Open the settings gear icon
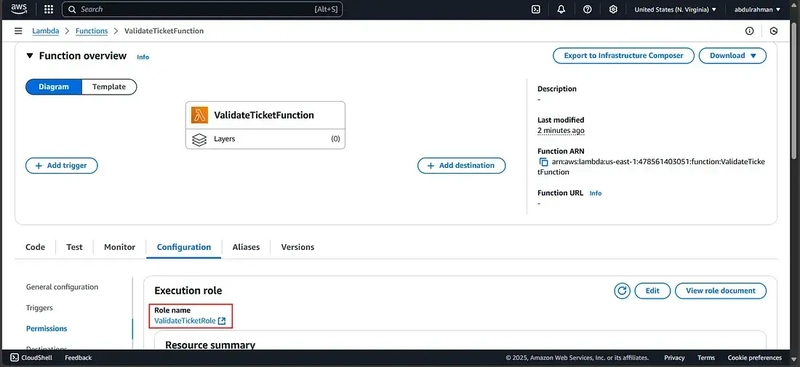Image resolution: width=800 pixels, height=367 pixels. [x=613, y=9]
